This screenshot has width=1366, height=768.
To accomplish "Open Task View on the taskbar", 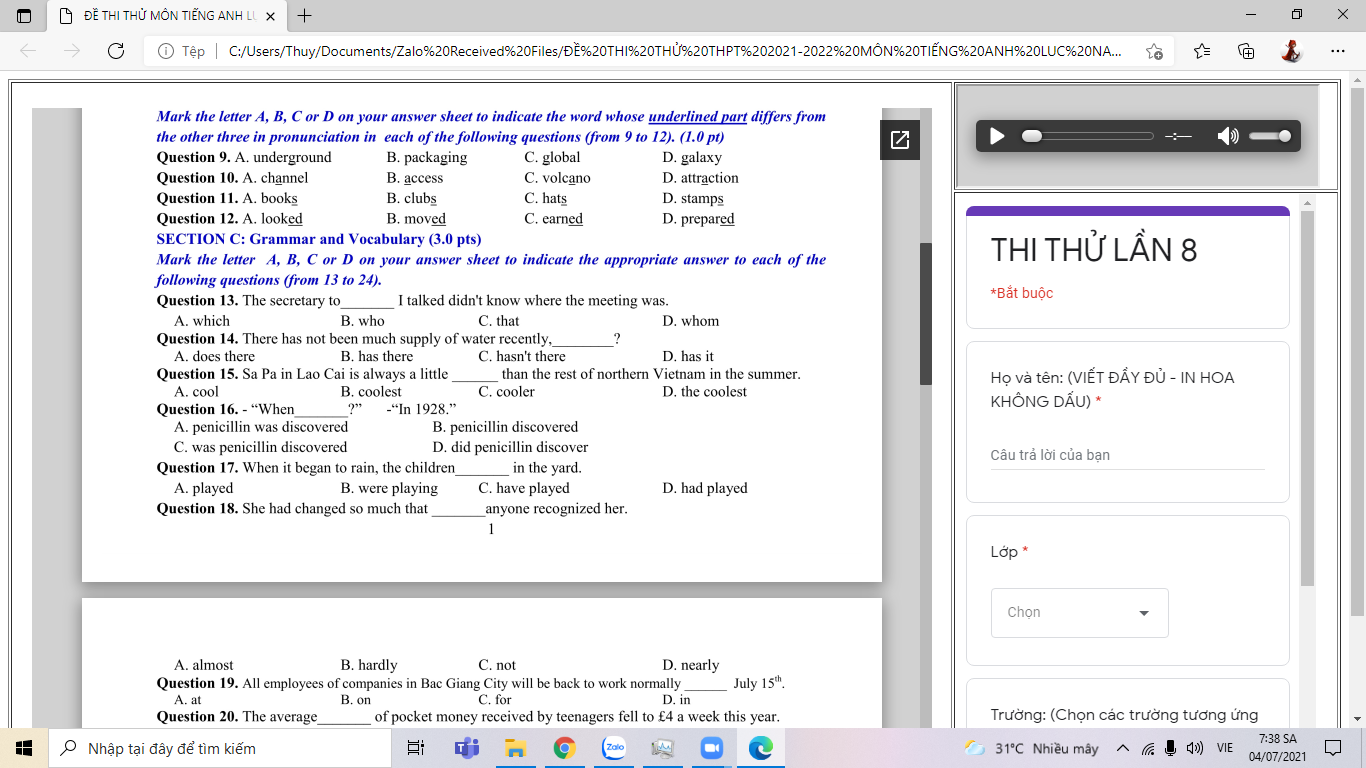I will tap(416, 748).
